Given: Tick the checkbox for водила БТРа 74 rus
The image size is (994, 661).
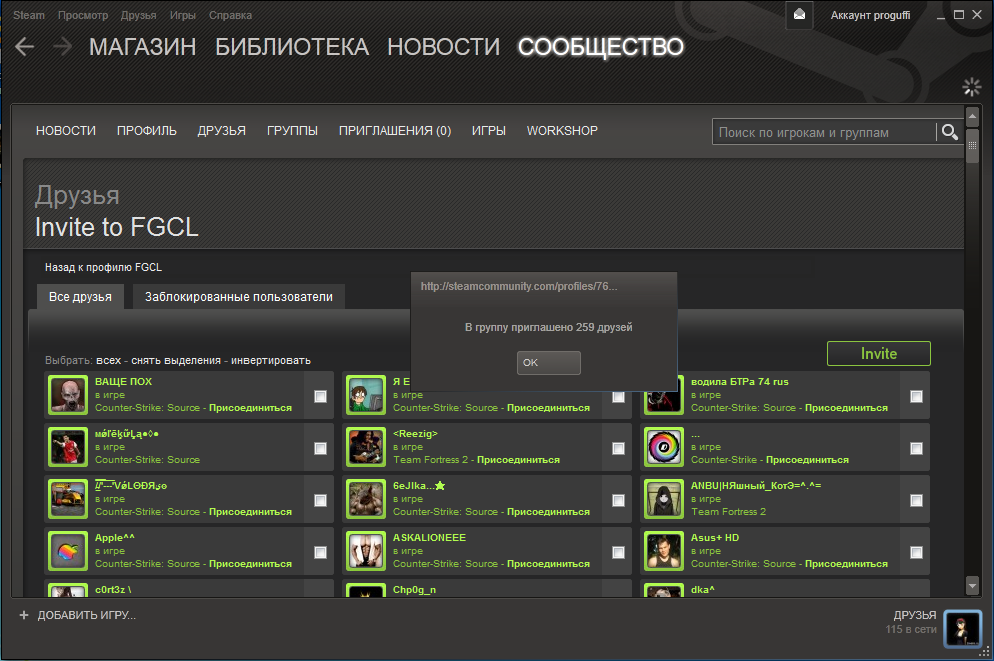Looking at the screenshot, I should pos(916,396).
